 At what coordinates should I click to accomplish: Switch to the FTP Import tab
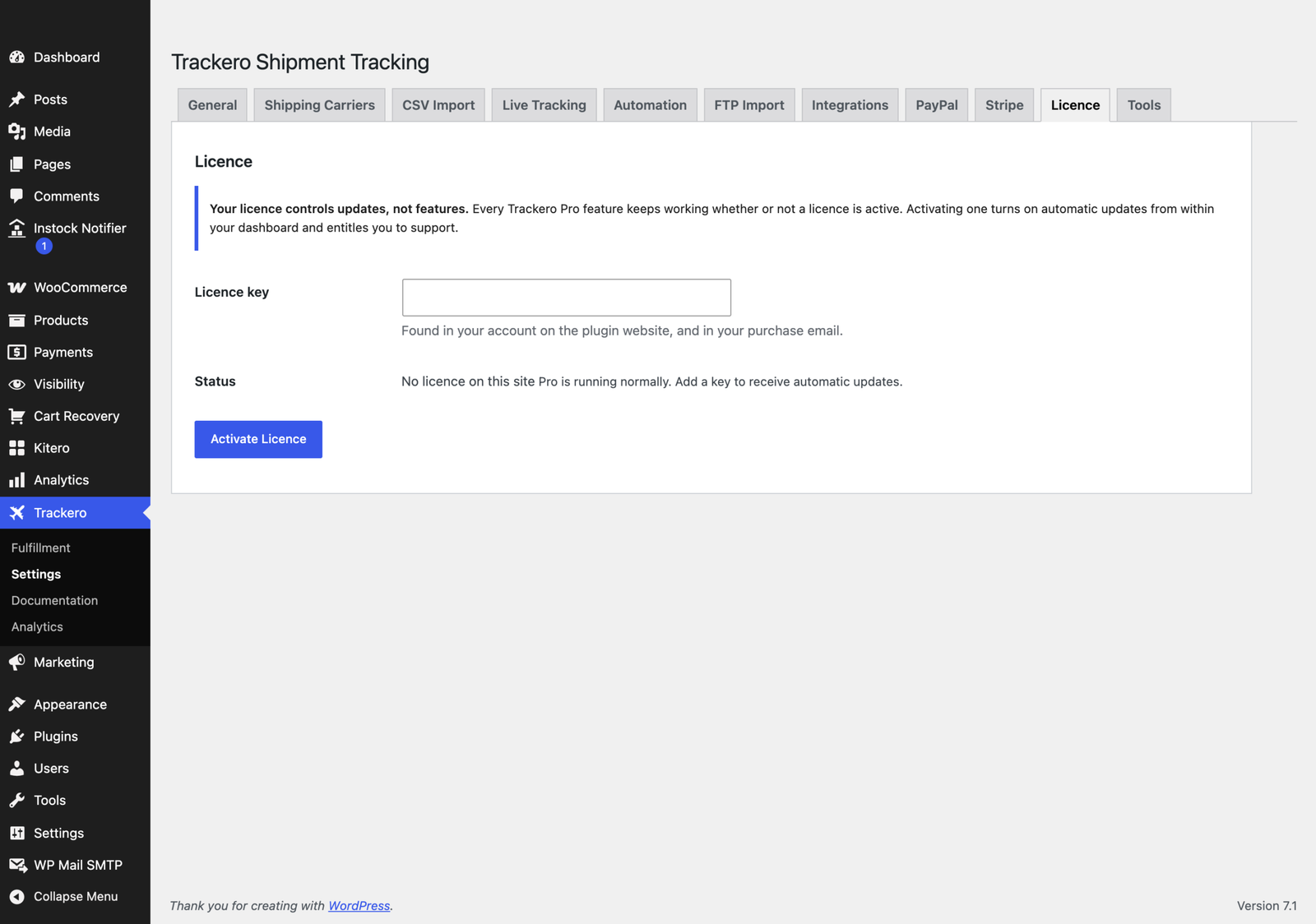[x=749, y=105]
